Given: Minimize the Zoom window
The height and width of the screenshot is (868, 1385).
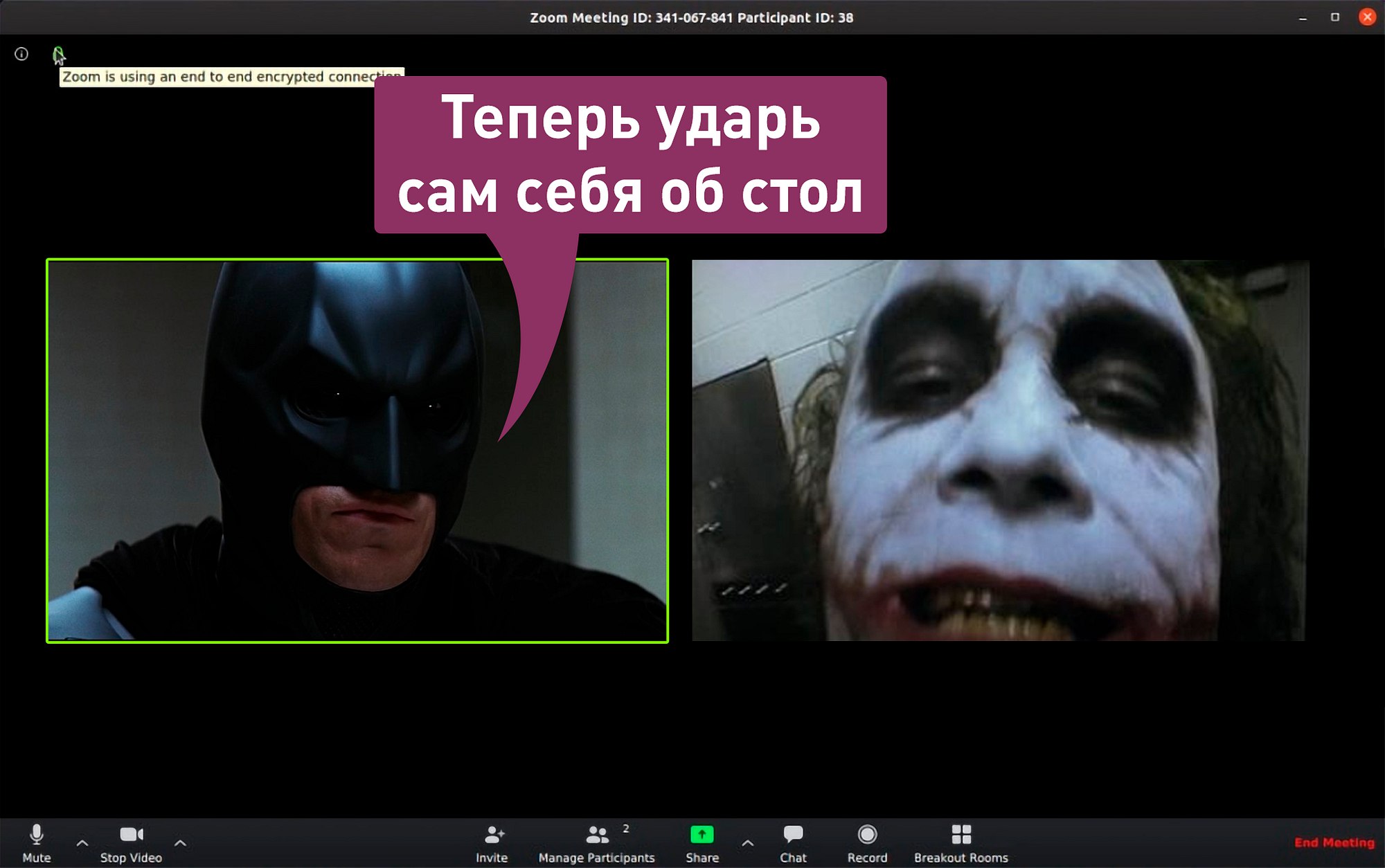Looking at the screenshot, I should (1303, 18).
